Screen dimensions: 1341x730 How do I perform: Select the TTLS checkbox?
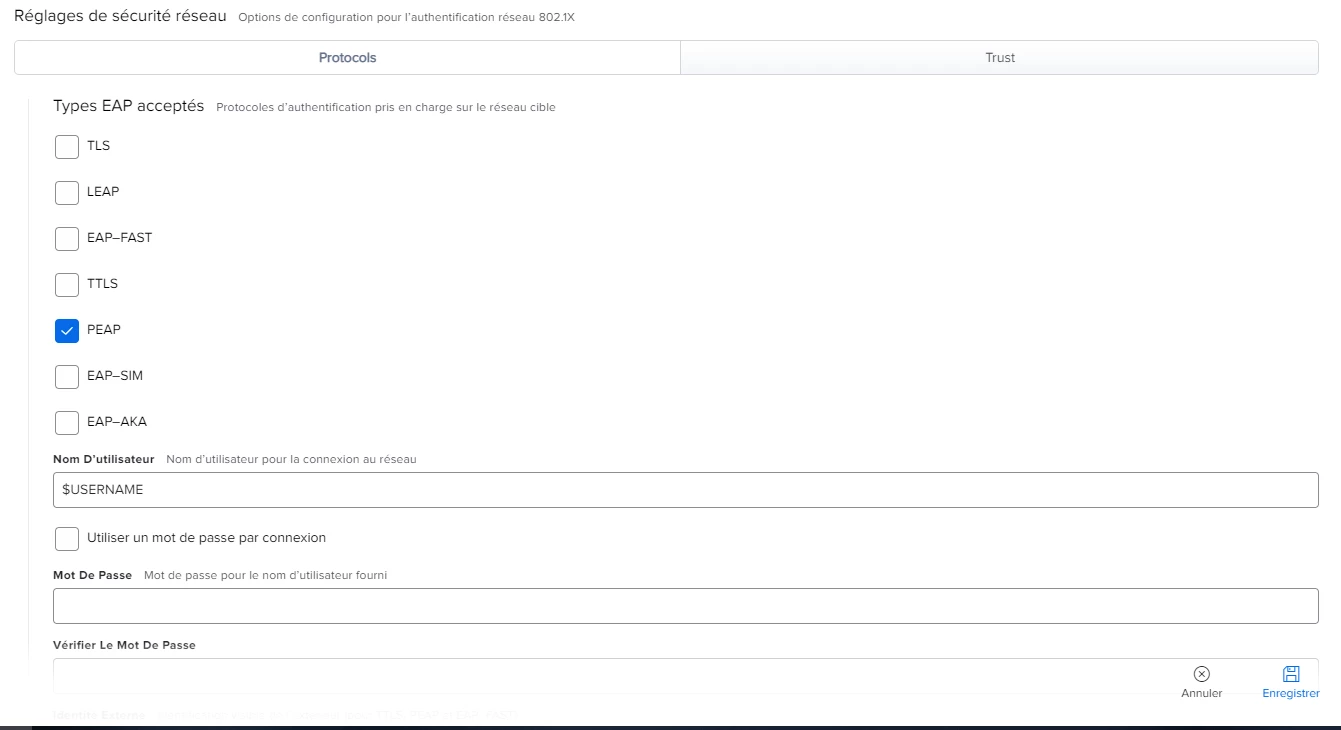67,285
